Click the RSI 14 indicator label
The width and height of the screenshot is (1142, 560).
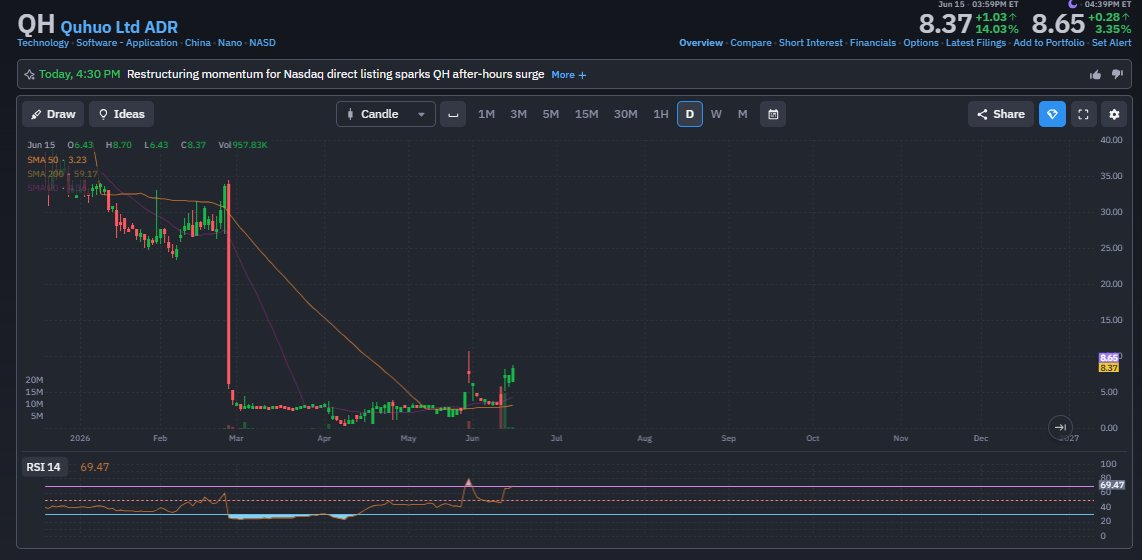[44, 467]
